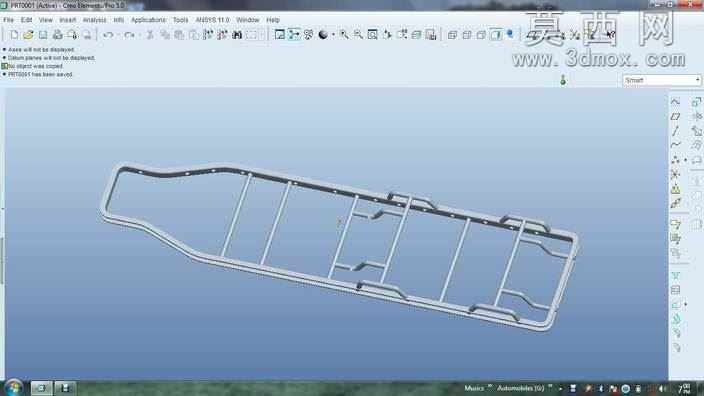Open the context-sensitive help pointer
This screenshot has height=396, width=704.
[610, 35]
